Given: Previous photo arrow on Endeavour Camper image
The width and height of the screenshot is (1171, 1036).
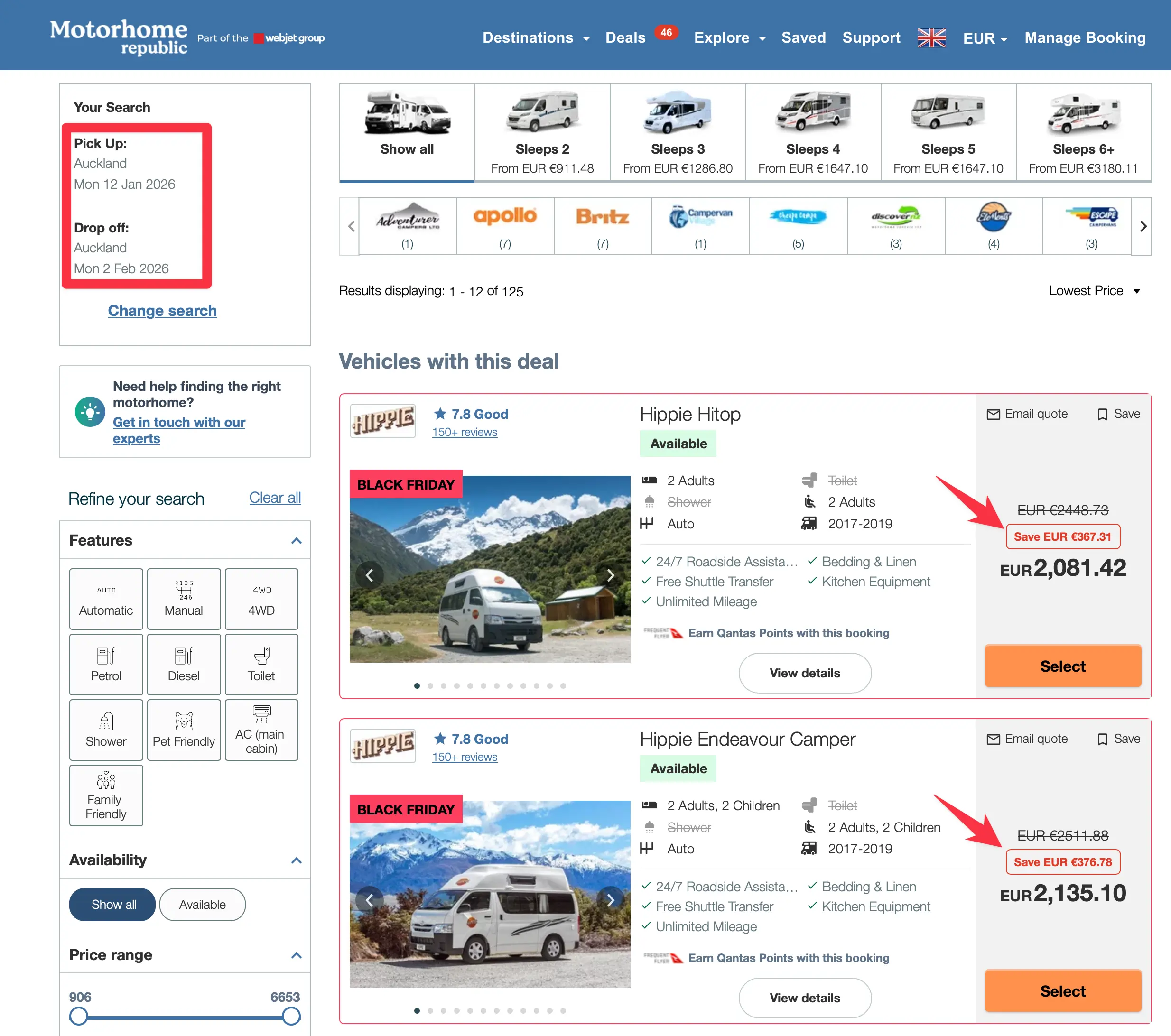Looking at the screenshot, I should (x=370, y=900).
